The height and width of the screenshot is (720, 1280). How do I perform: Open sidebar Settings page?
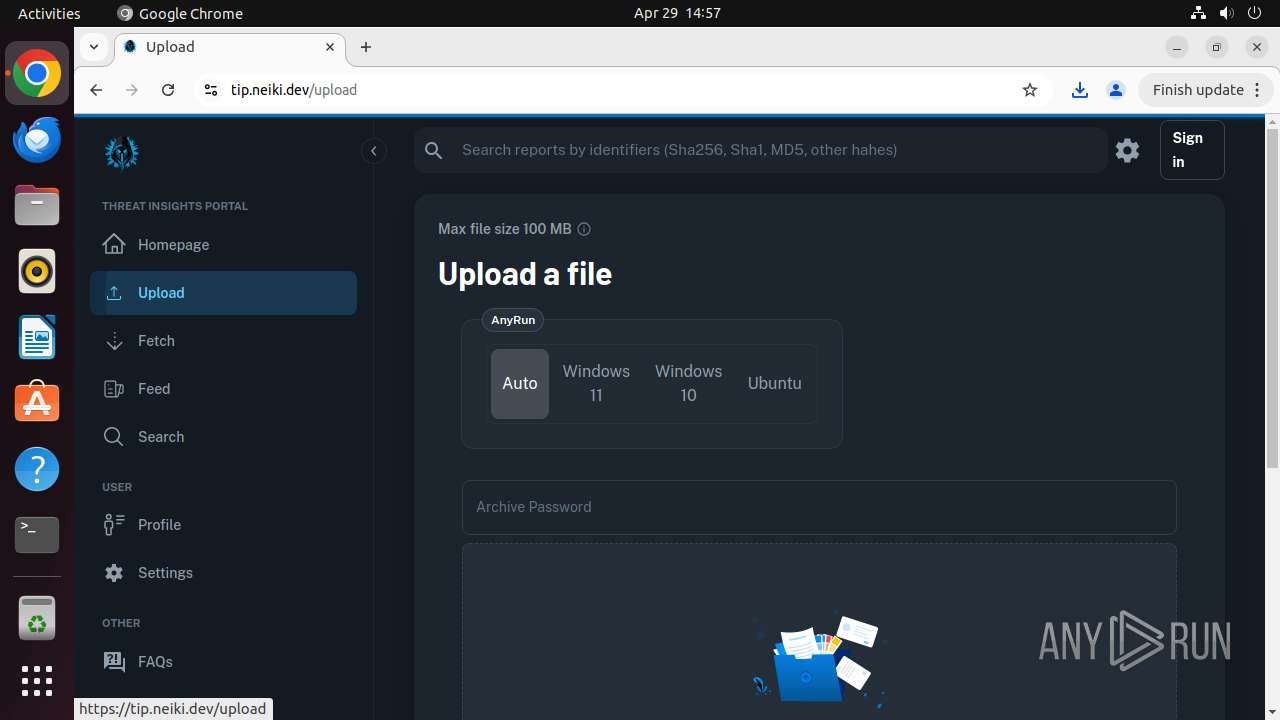223,573
